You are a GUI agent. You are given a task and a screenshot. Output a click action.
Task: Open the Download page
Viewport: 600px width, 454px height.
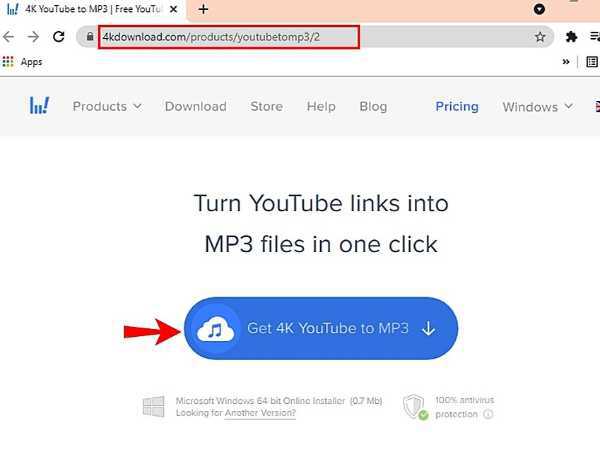(x=196, y=106)
